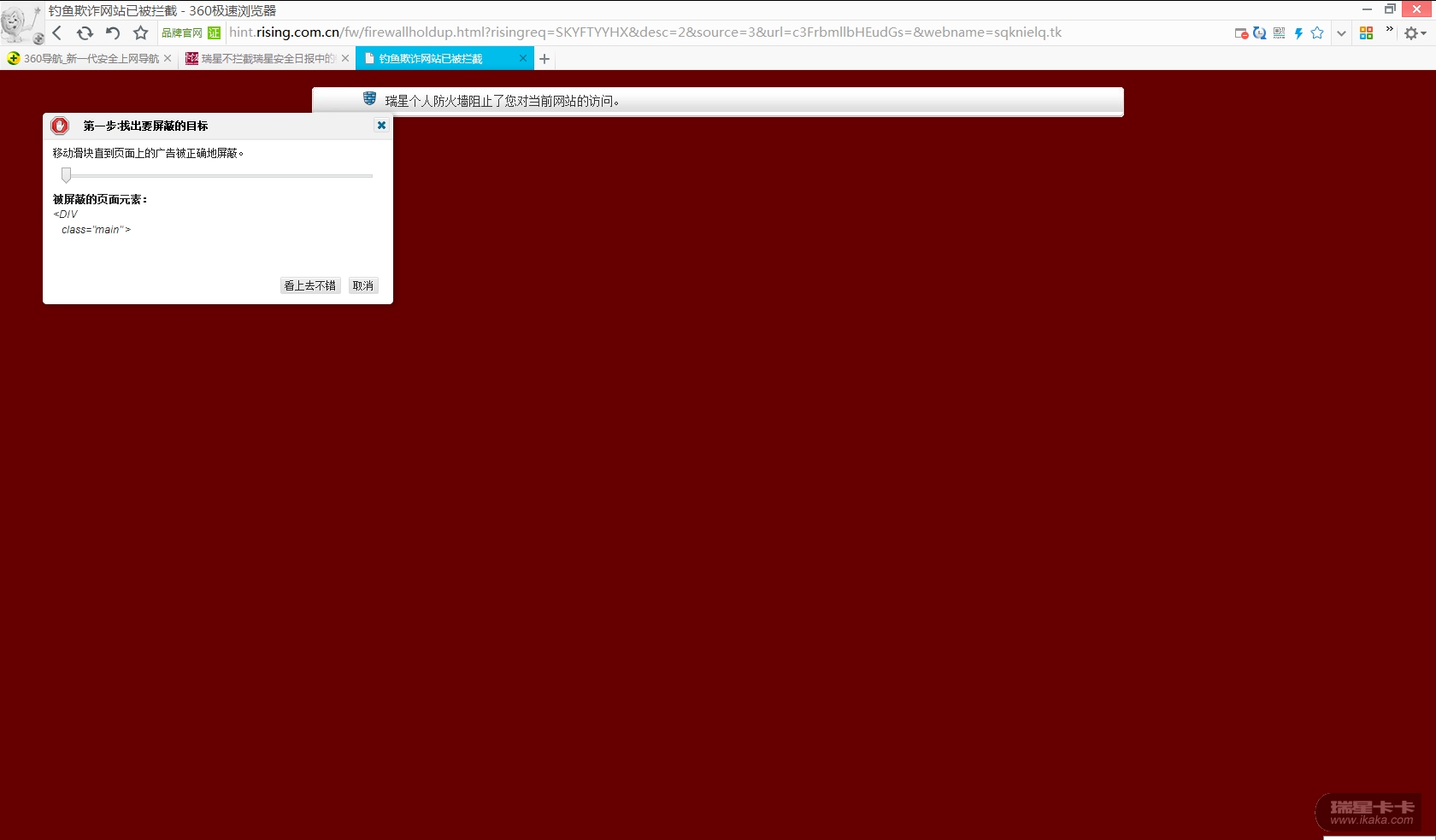Click the browser back arrow
Screen dimensions: 1436x840
pyautogui.click(x=57, y=33)
